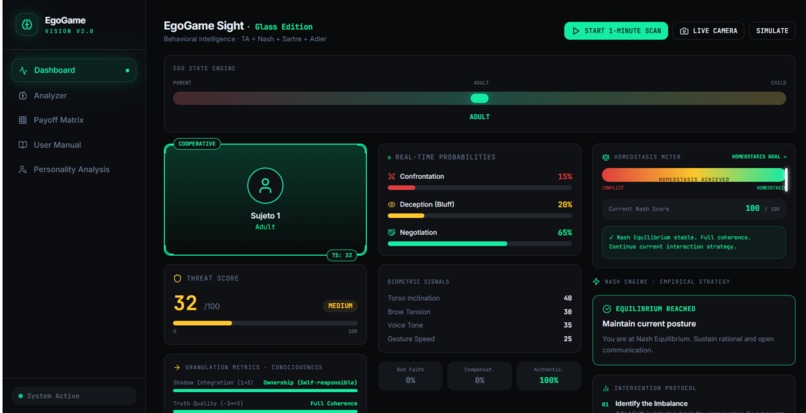The width and height of the screenshot is (806, 413).
Task: Click the Nash Equilibrium stable message
Action: [x=693, y=242]
